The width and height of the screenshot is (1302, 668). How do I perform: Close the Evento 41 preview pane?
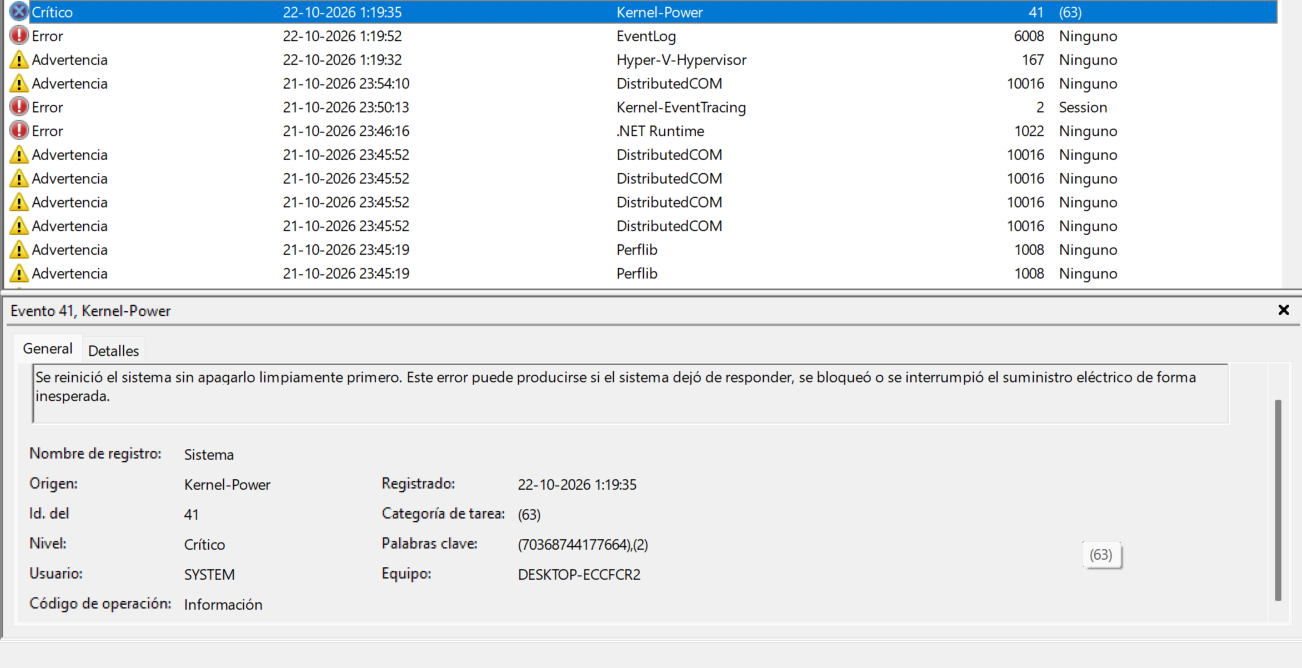pos(1284,311)
